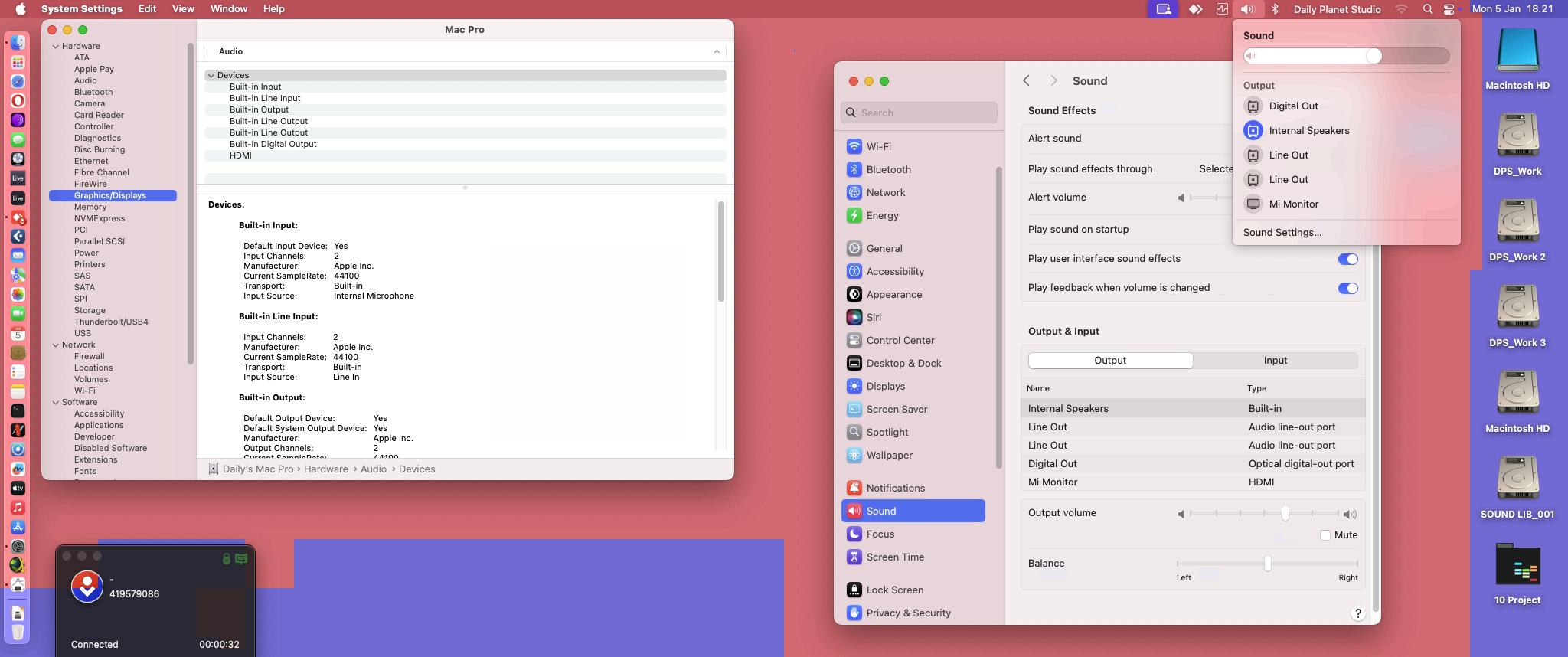This screenshot has width=1568, height=657.
Task: Click the System Settings Search field
Action: click(x=919, y=113)
